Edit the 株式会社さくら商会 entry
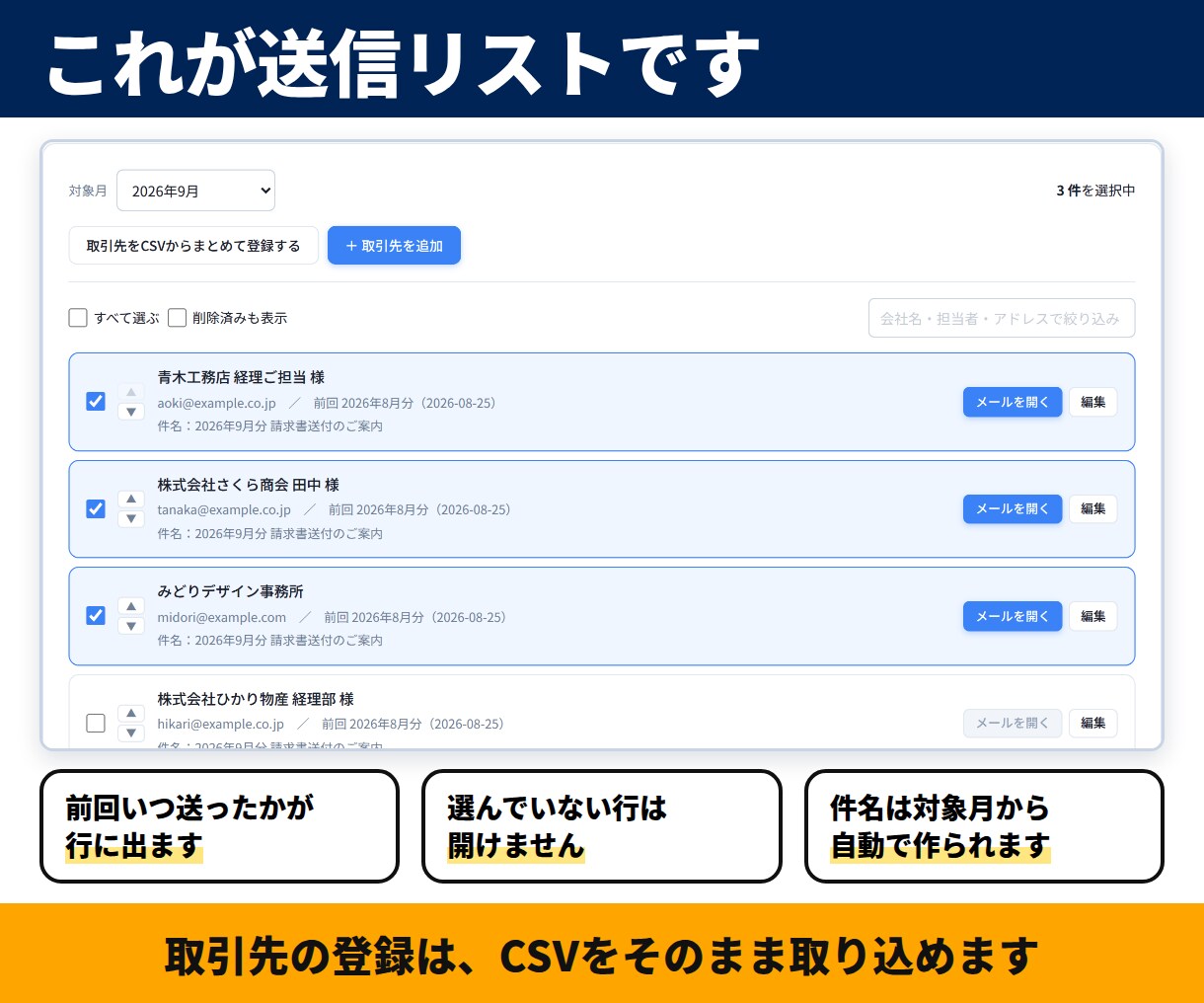 point(1092,508)
